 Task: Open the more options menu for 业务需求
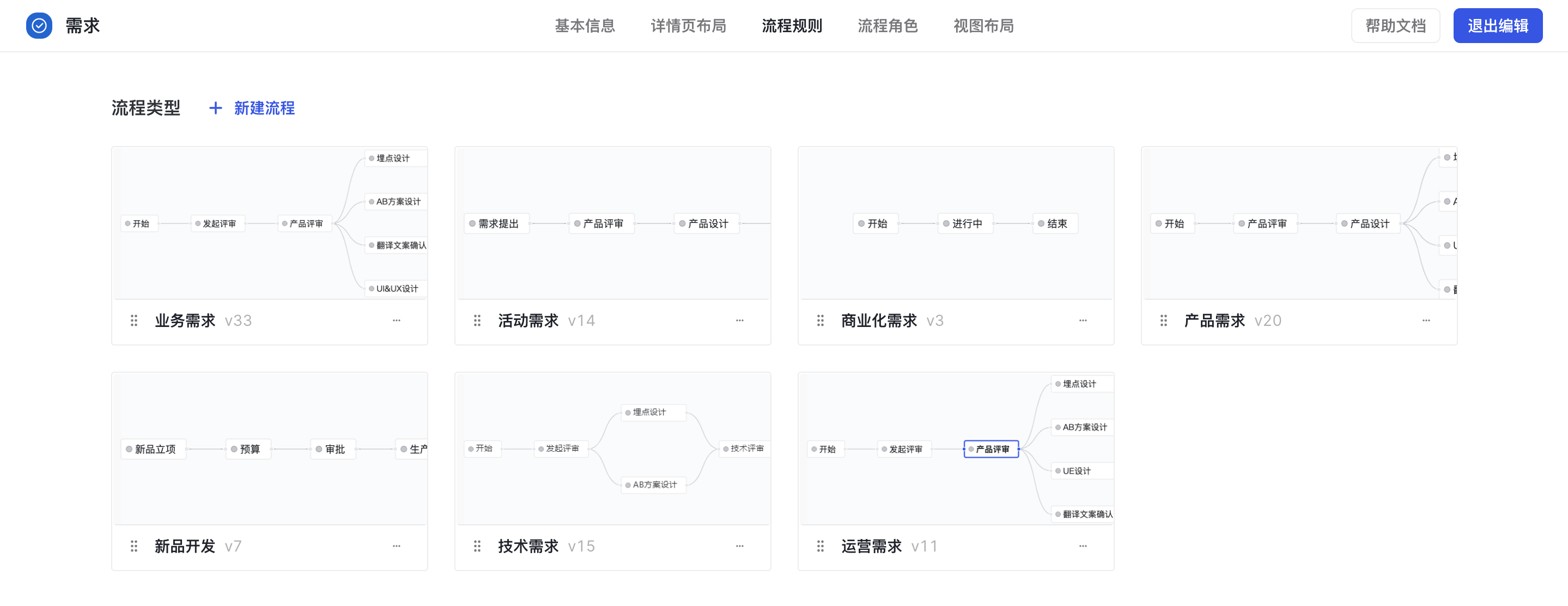pyautogui.click(x=396, y=320)
